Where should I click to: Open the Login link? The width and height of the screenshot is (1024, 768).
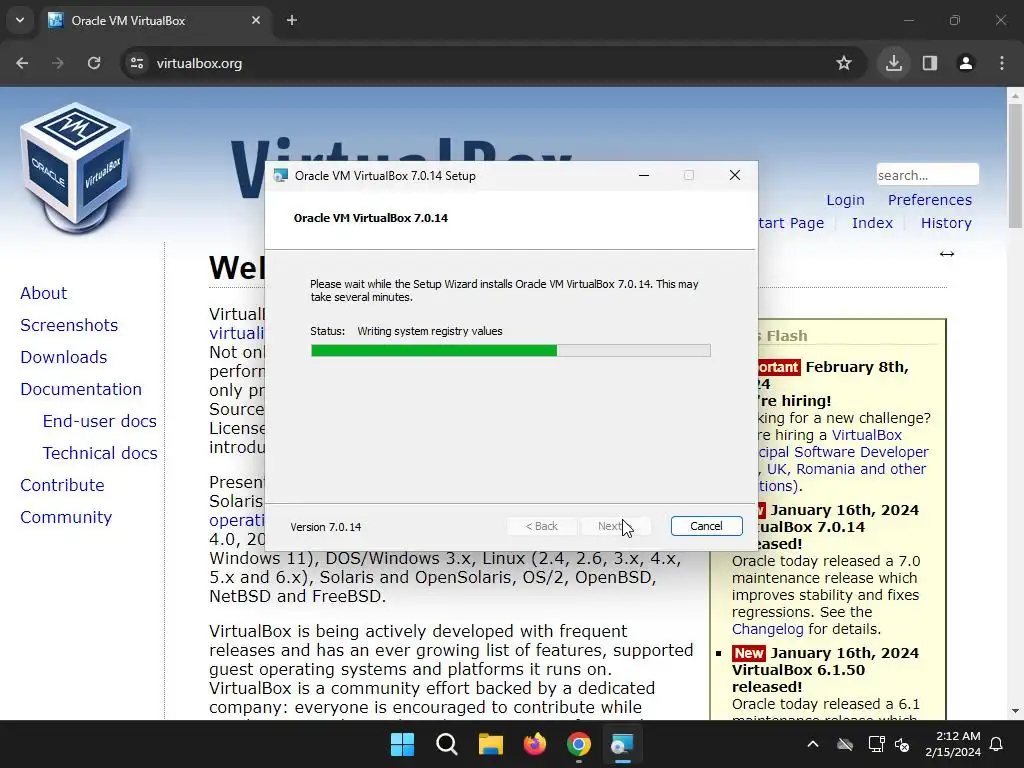[845, 200]
